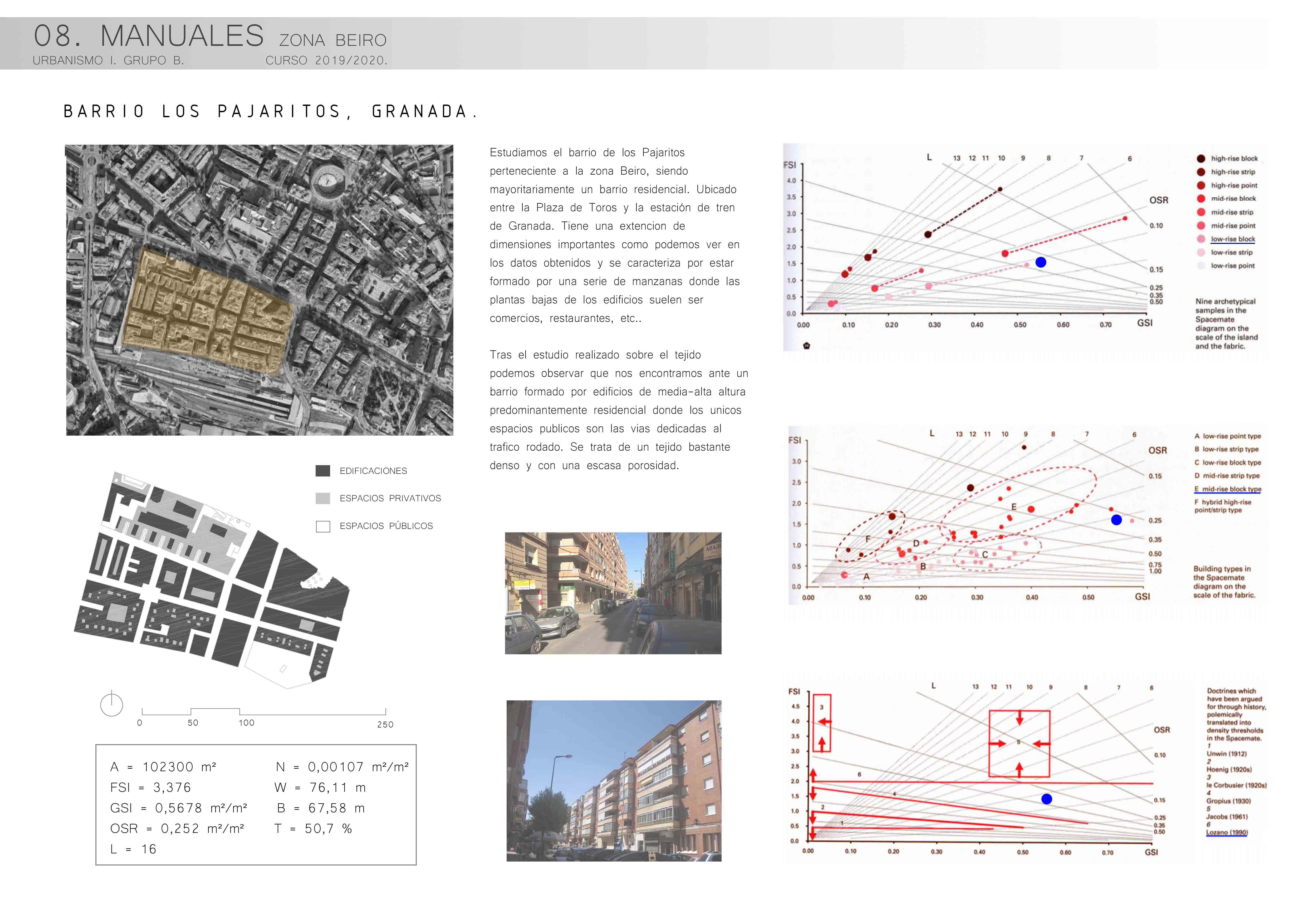Click the paragraph starting 'Estudiamos el barrio'
Viewport: 1307px width, 924px height.
tap(615, 235)
